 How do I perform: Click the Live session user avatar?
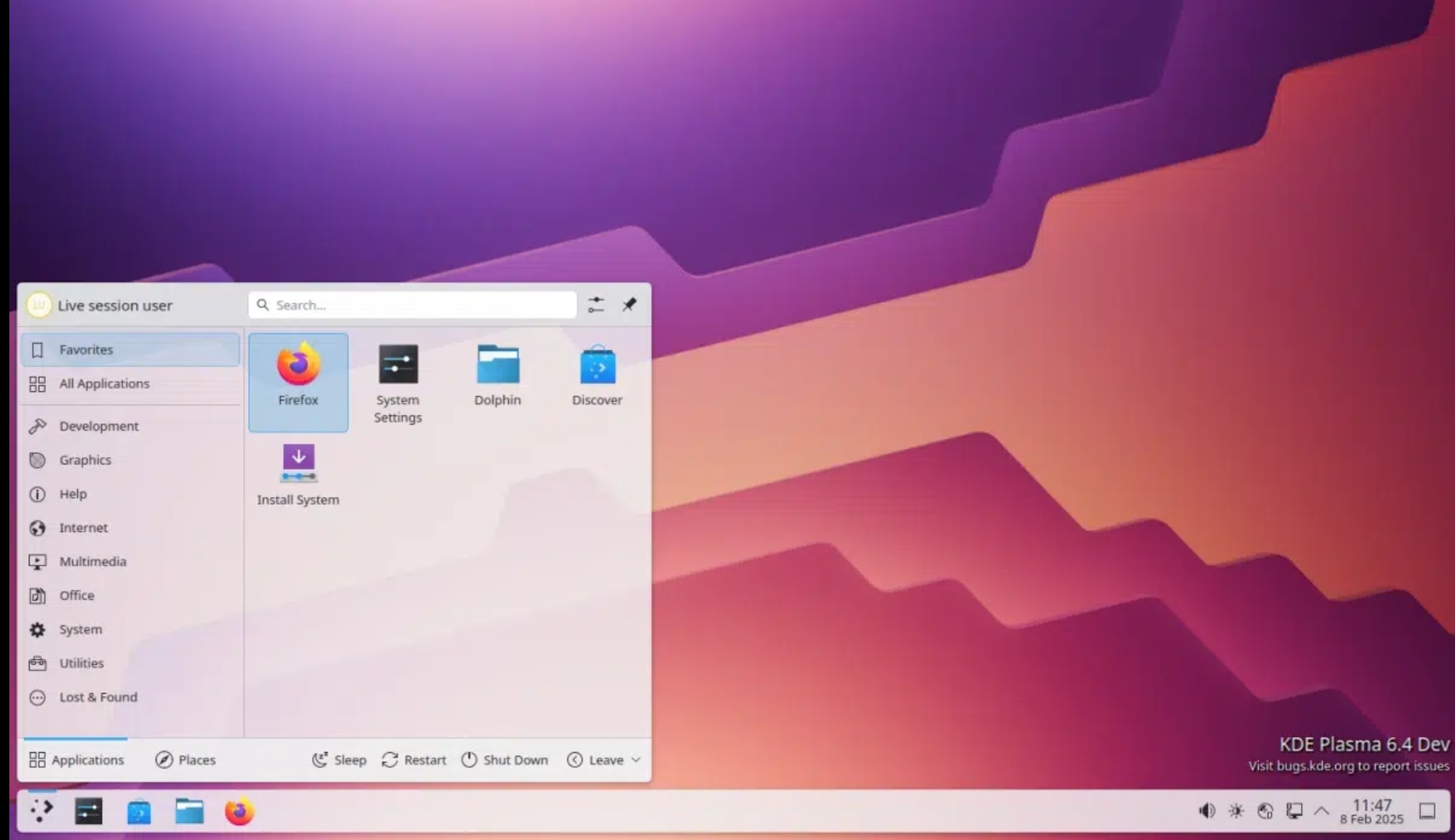(x=39, y=305)
